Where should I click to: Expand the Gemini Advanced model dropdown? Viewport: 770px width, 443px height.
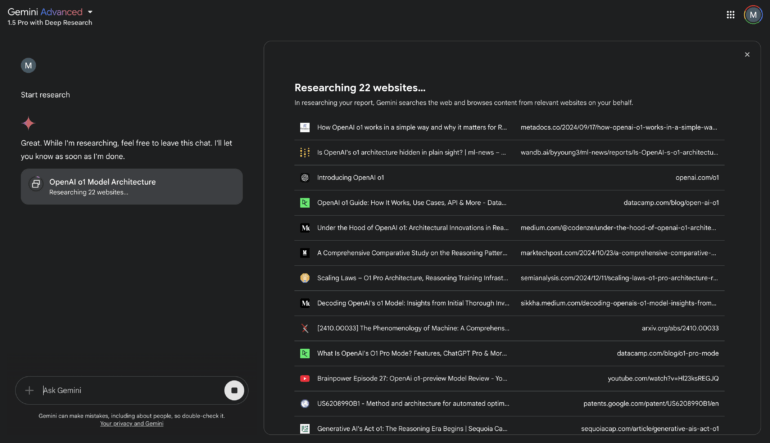tap(90, 12)
